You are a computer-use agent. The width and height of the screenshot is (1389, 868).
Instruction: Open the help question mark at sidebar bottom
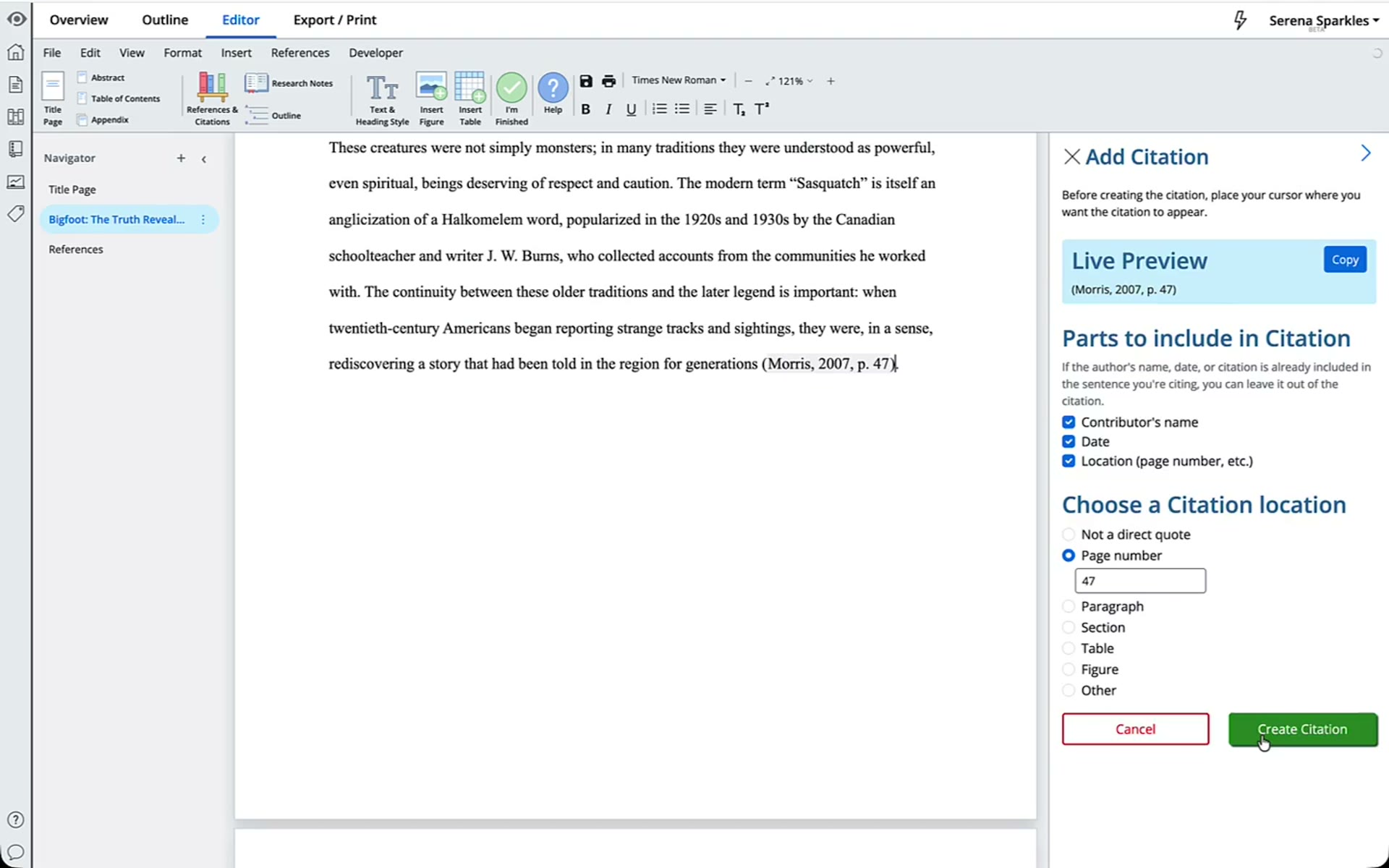tap(16, 820)
